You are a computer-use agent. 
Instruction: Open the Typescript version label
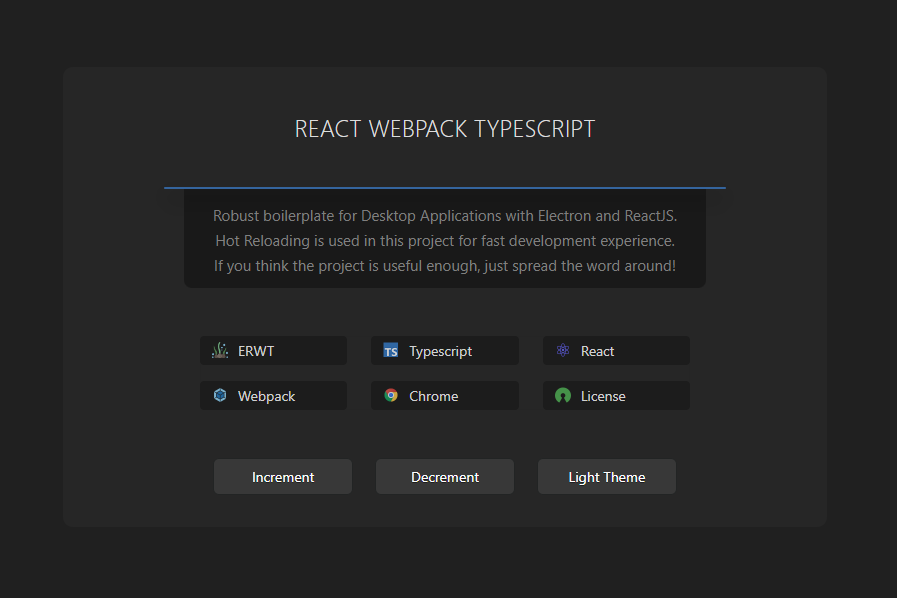[440, 351]
